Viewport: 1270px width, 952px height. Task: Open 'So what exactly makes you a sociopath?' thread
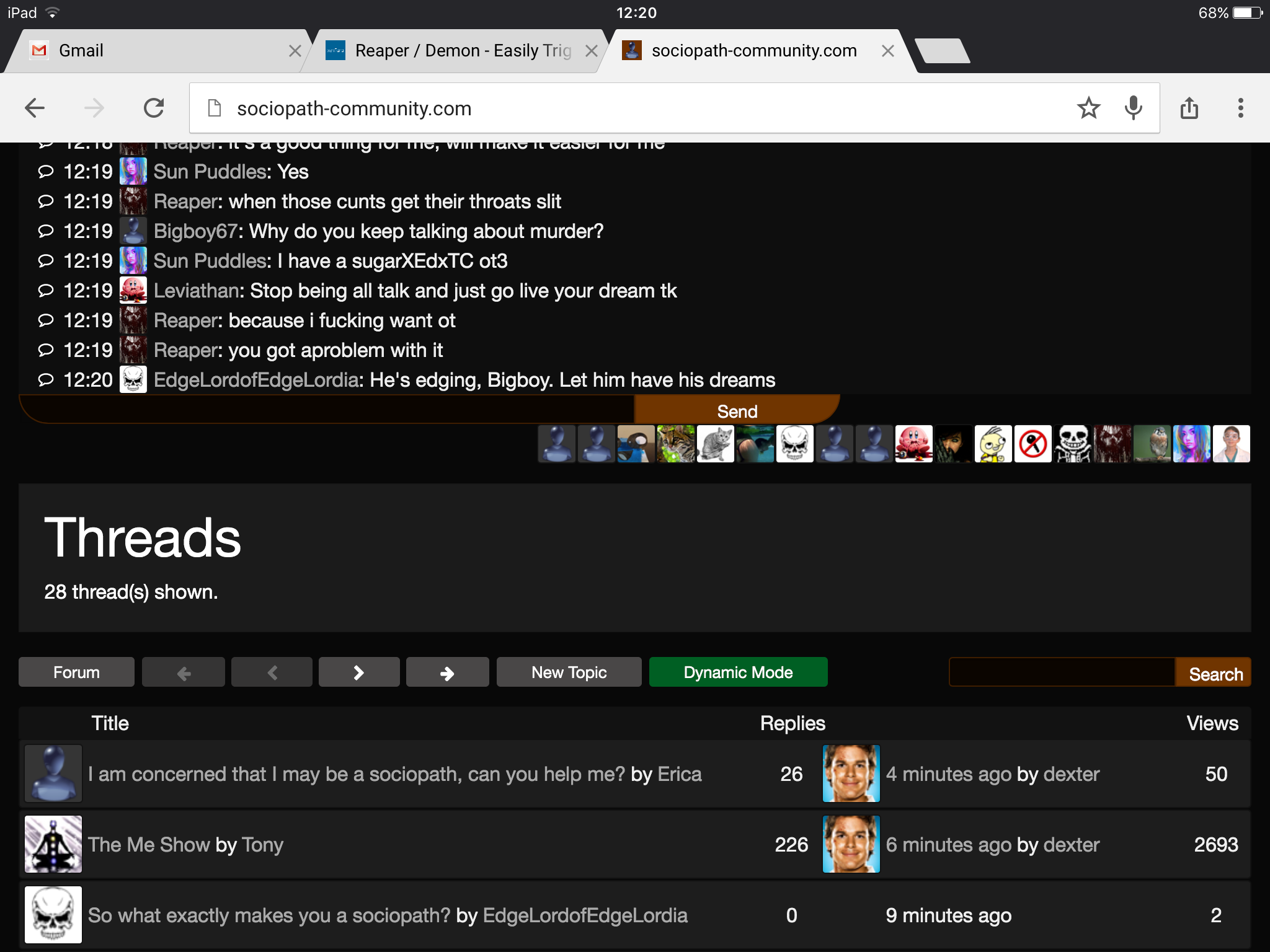(269, 915)
